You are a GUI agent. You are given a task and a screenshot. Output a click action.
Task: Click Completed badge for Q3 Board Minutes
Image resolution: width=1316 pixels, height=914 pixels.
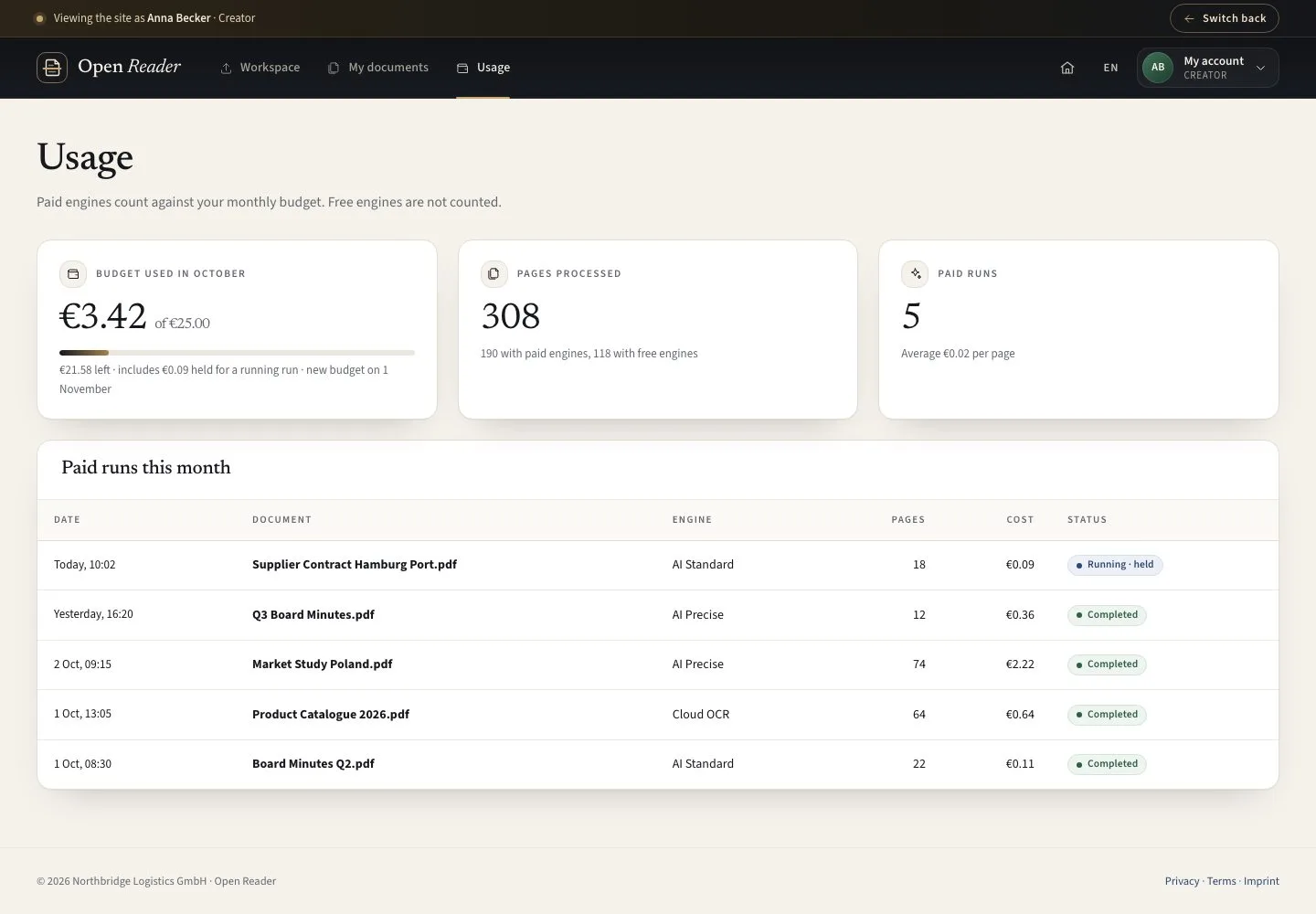[x=1107, y=615]
